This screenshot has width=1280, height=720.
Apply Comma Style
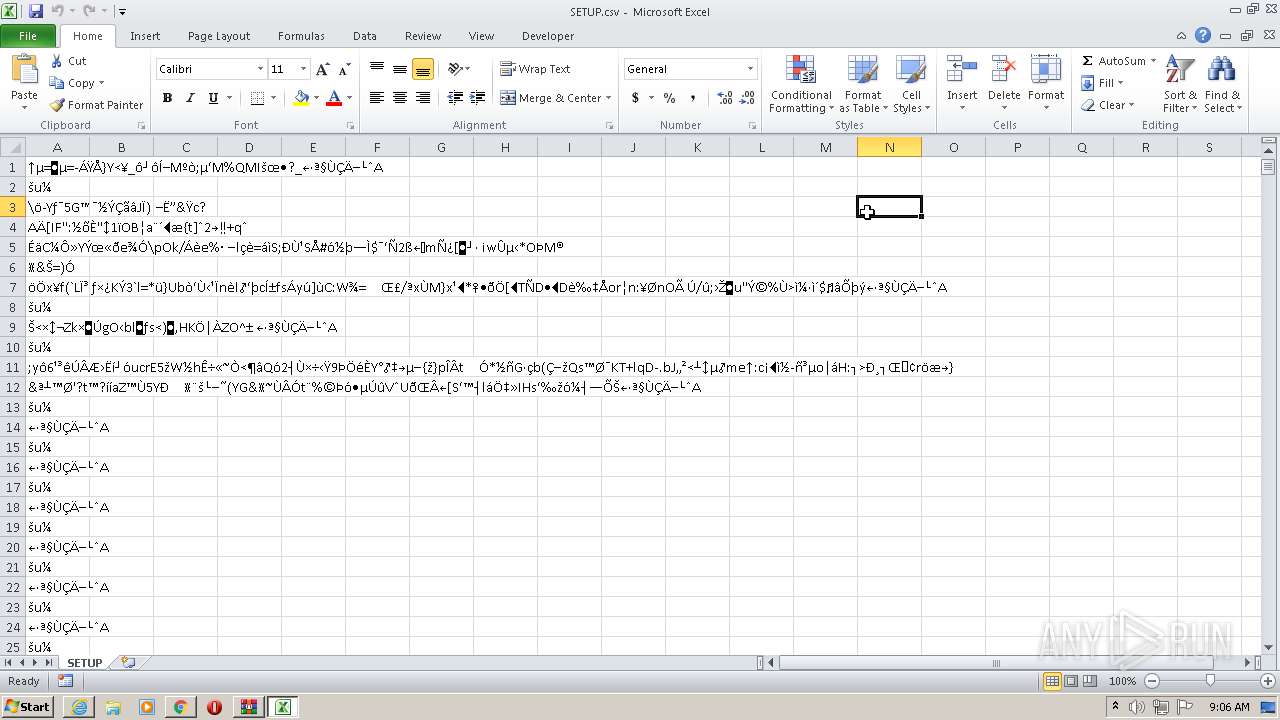coord(692,98)
